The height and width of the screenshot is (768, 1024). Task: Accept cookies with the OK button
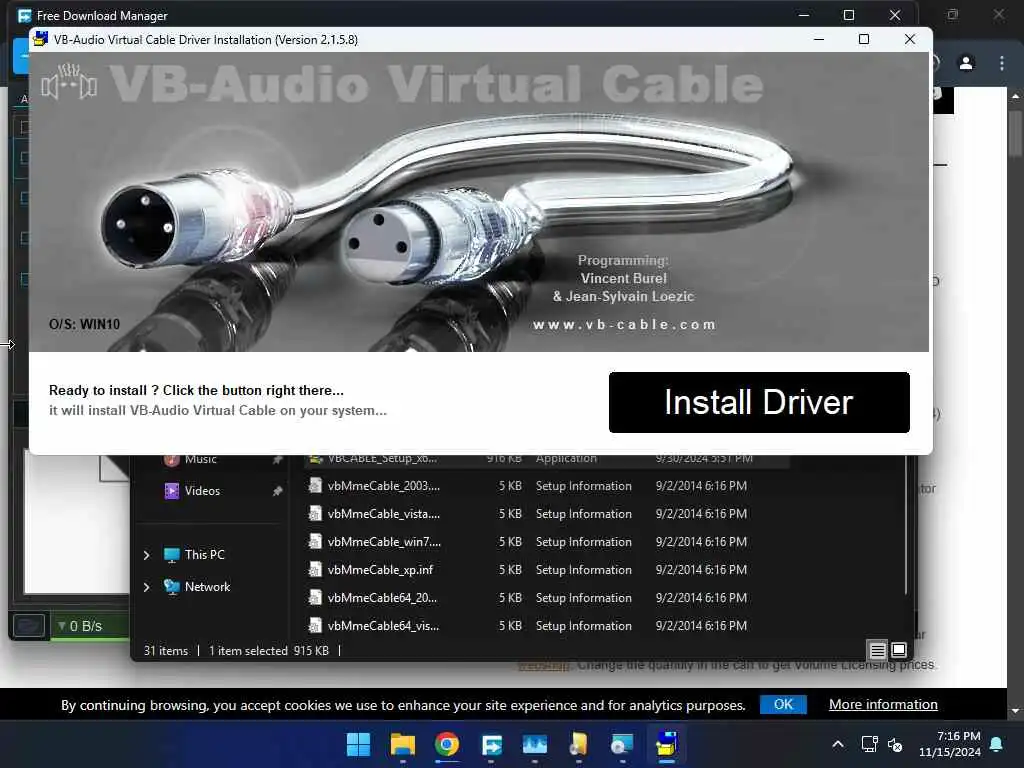pos(783,705)
